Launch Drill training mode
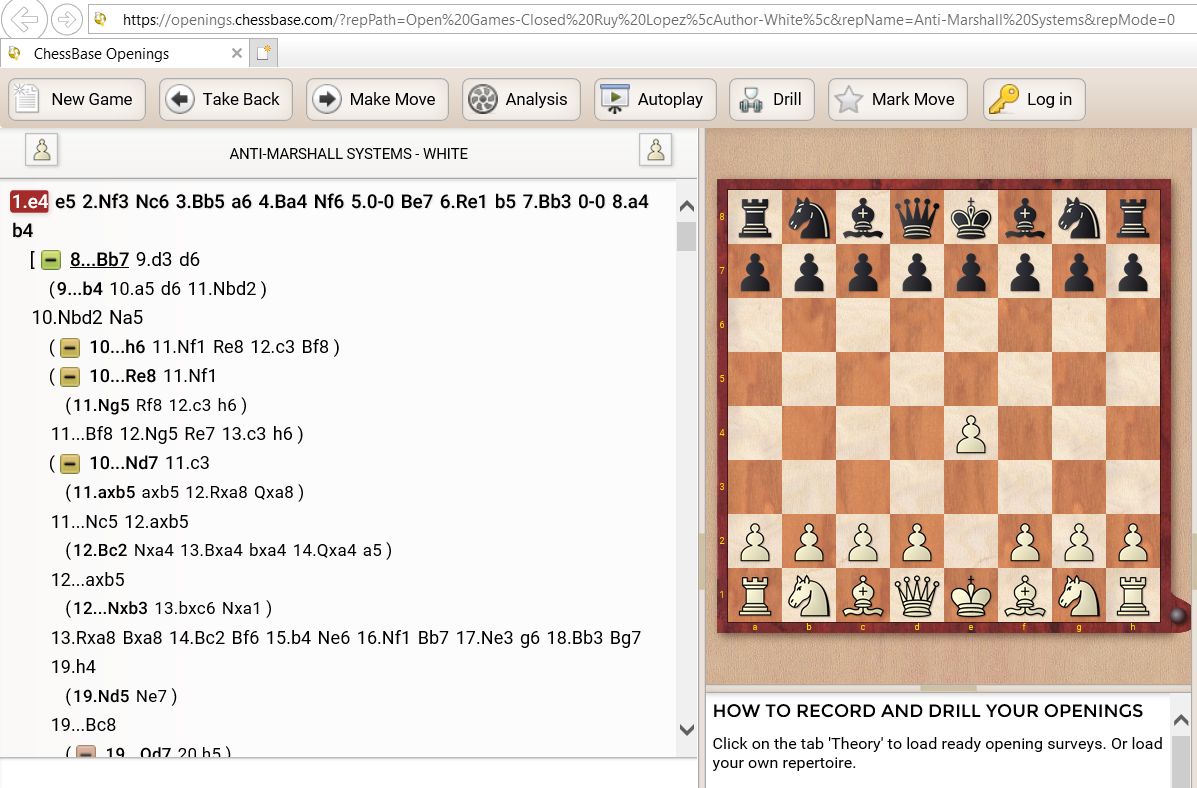Screen dimensions: 1197x788 pyautogui.click(x=770, y=99)
